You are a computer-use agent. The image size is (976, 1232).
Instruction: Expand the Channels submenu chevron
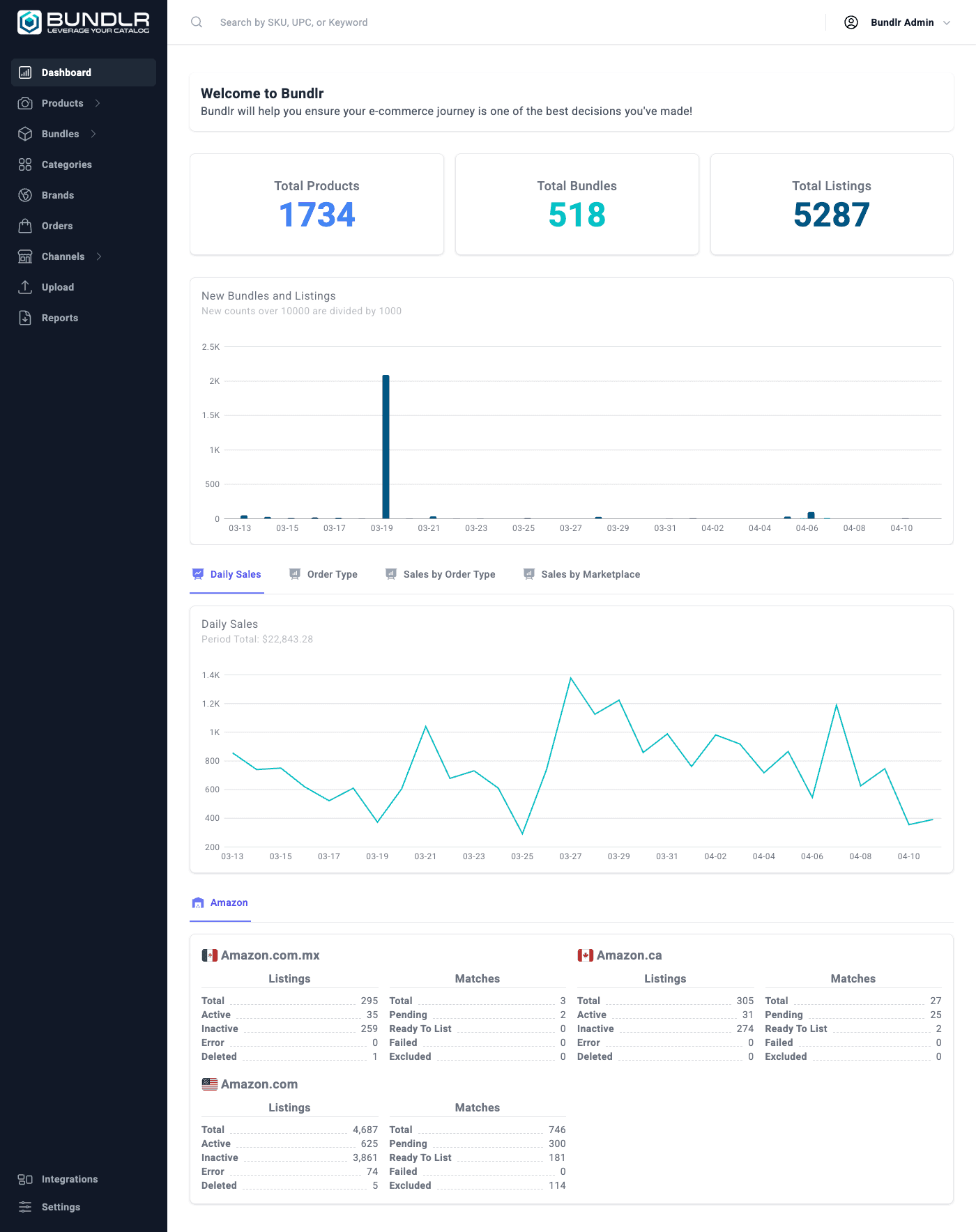click(x=99, y=256)
